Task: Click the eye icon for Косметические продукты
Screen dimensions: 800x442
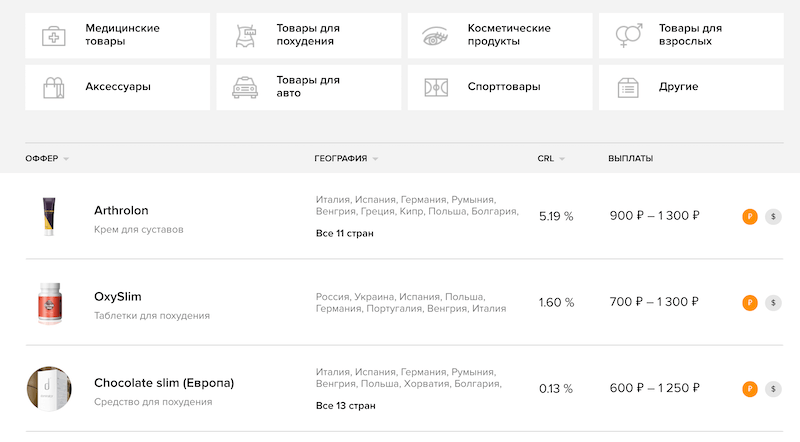Action: 437,36
